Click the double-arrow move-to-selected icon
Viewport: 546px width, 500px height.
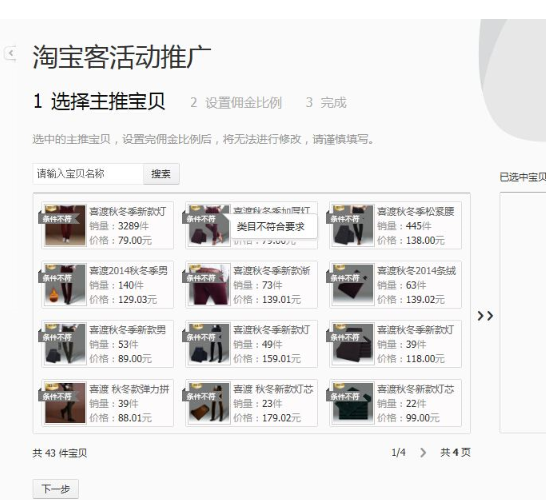[485, 316]
